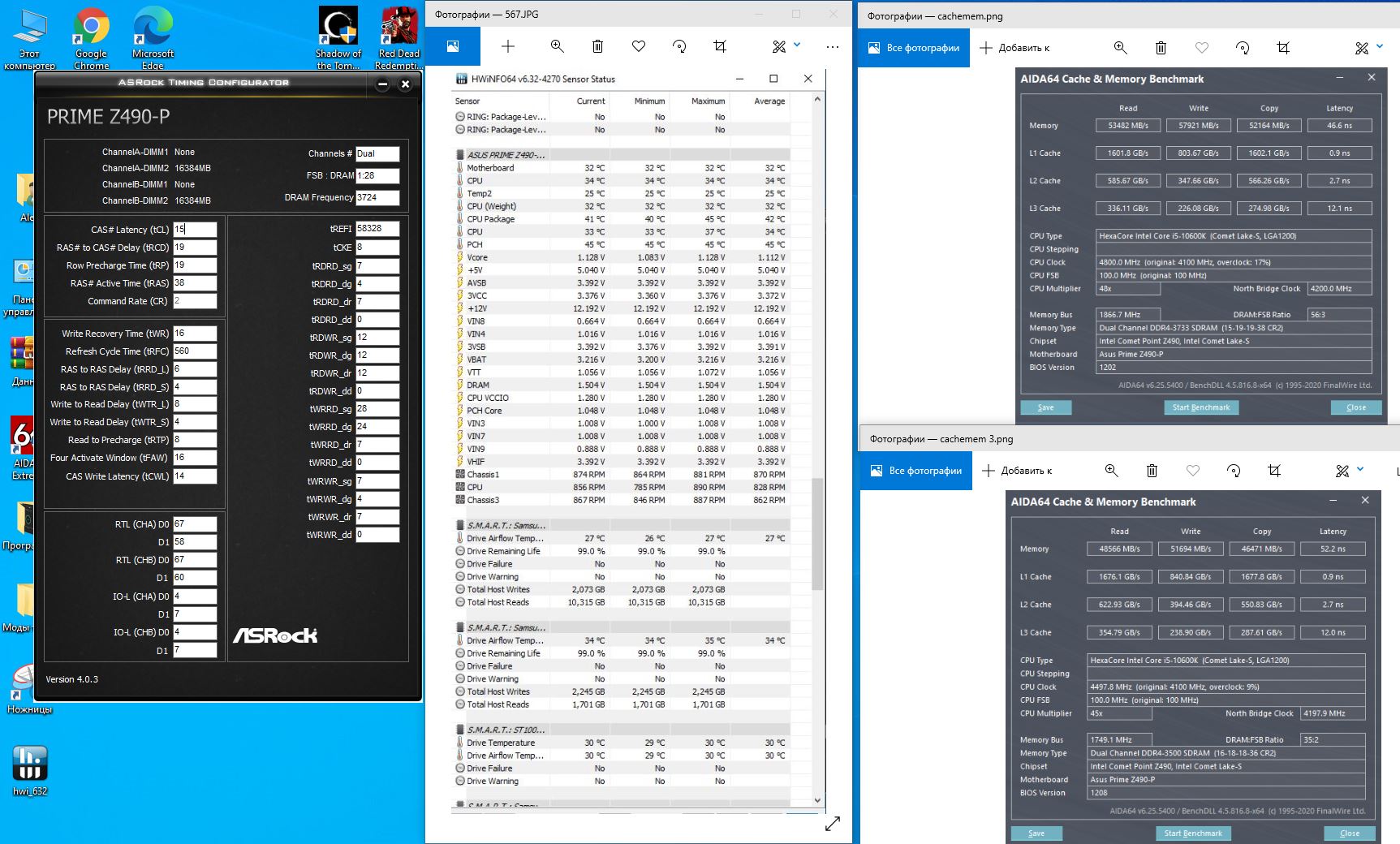
Task: Click the RAS# Active Time (tRAS) field
Action: tap(195, 283)
